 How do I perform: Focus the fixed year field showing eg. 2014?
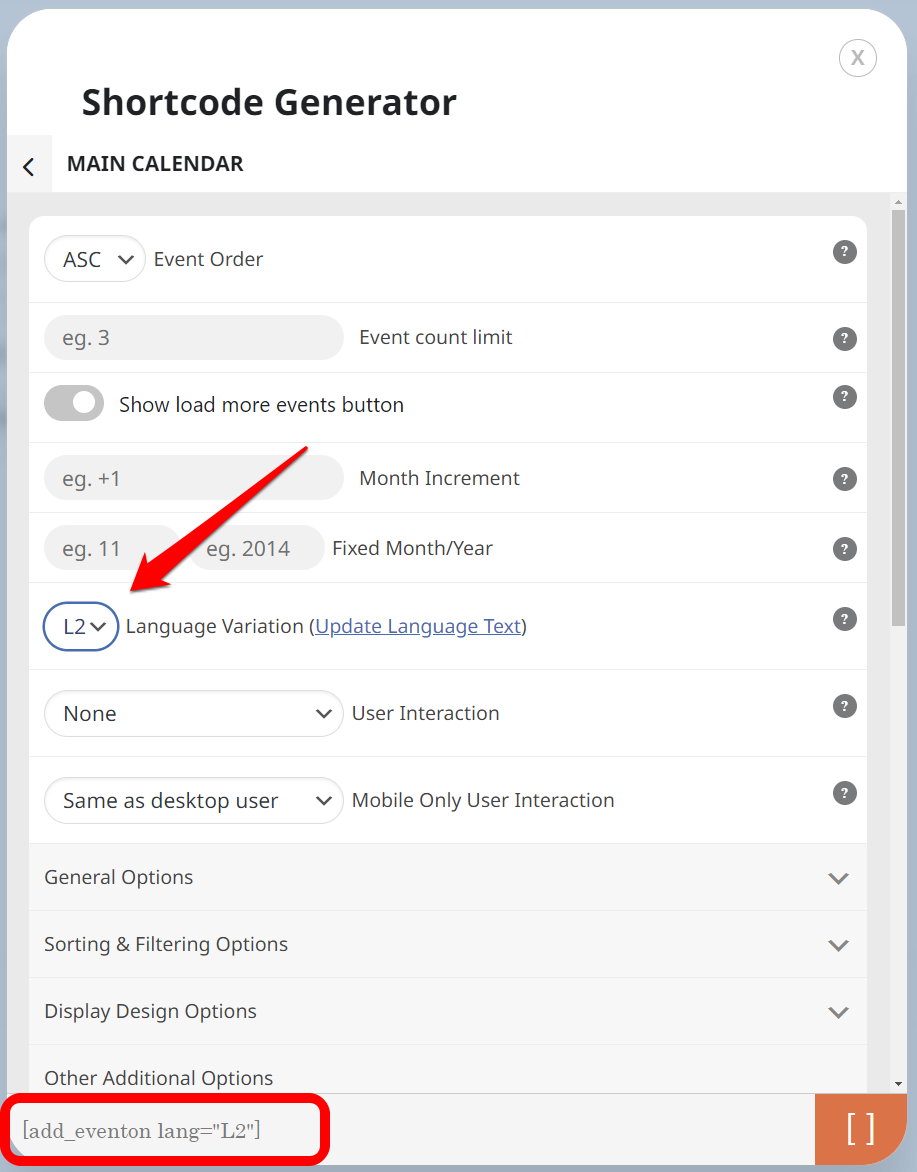pyautogui.click(x=256, y=548)
